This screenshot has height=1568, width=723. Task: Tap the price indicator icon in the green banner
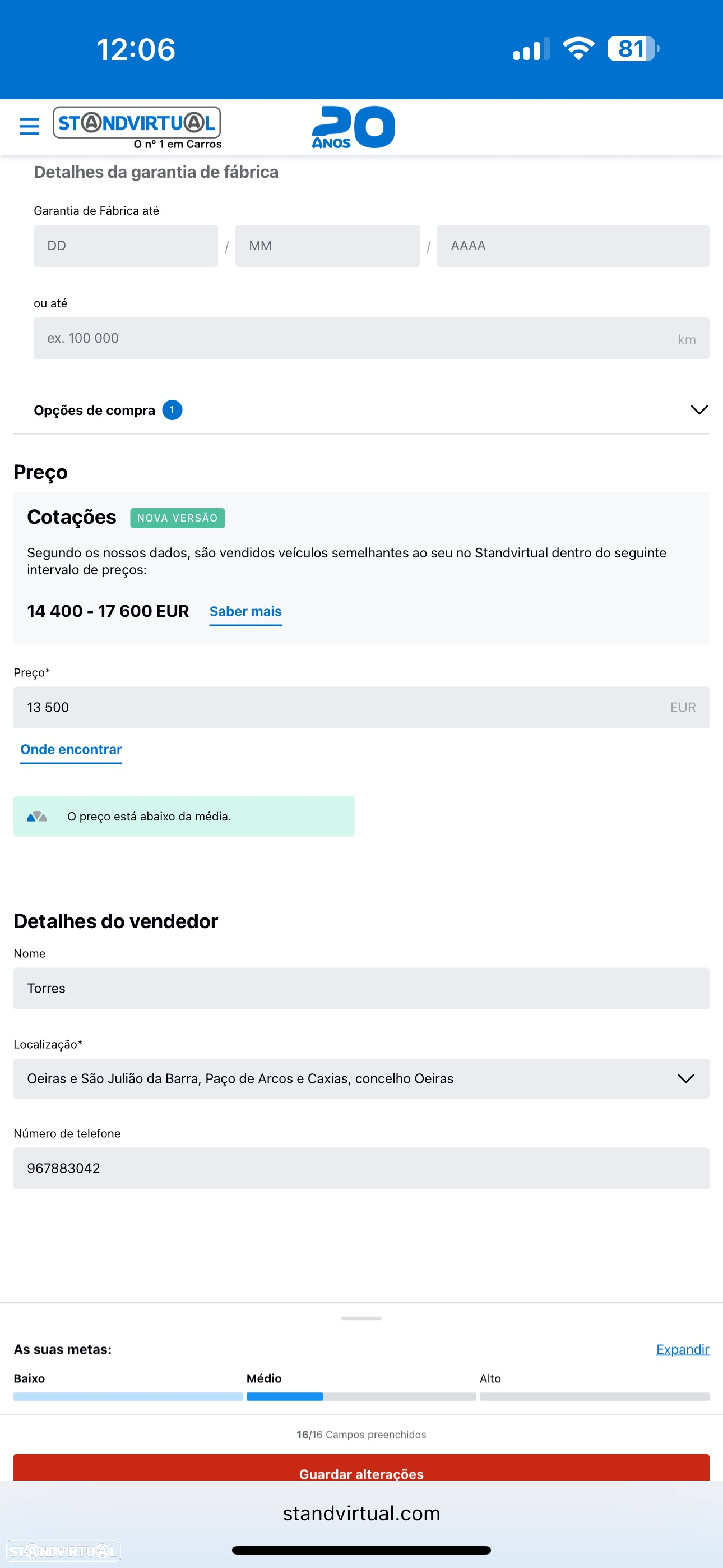(37, 817)
